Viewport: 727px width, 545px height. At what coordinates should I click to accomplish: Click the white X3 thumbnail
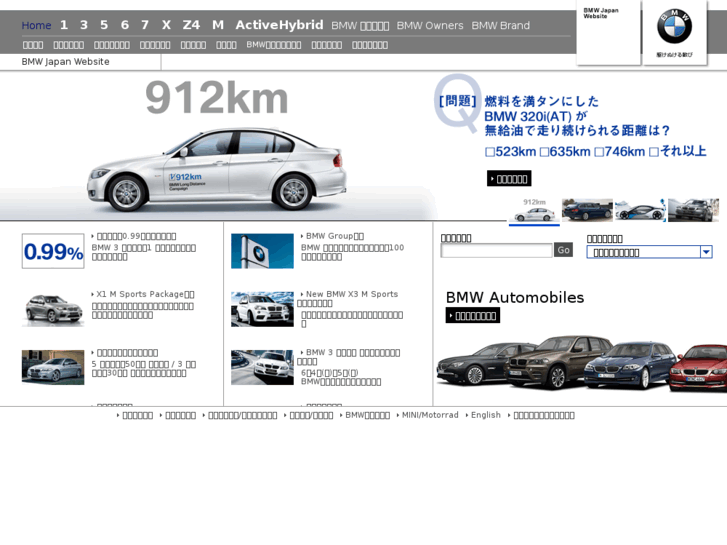[262, 309]
